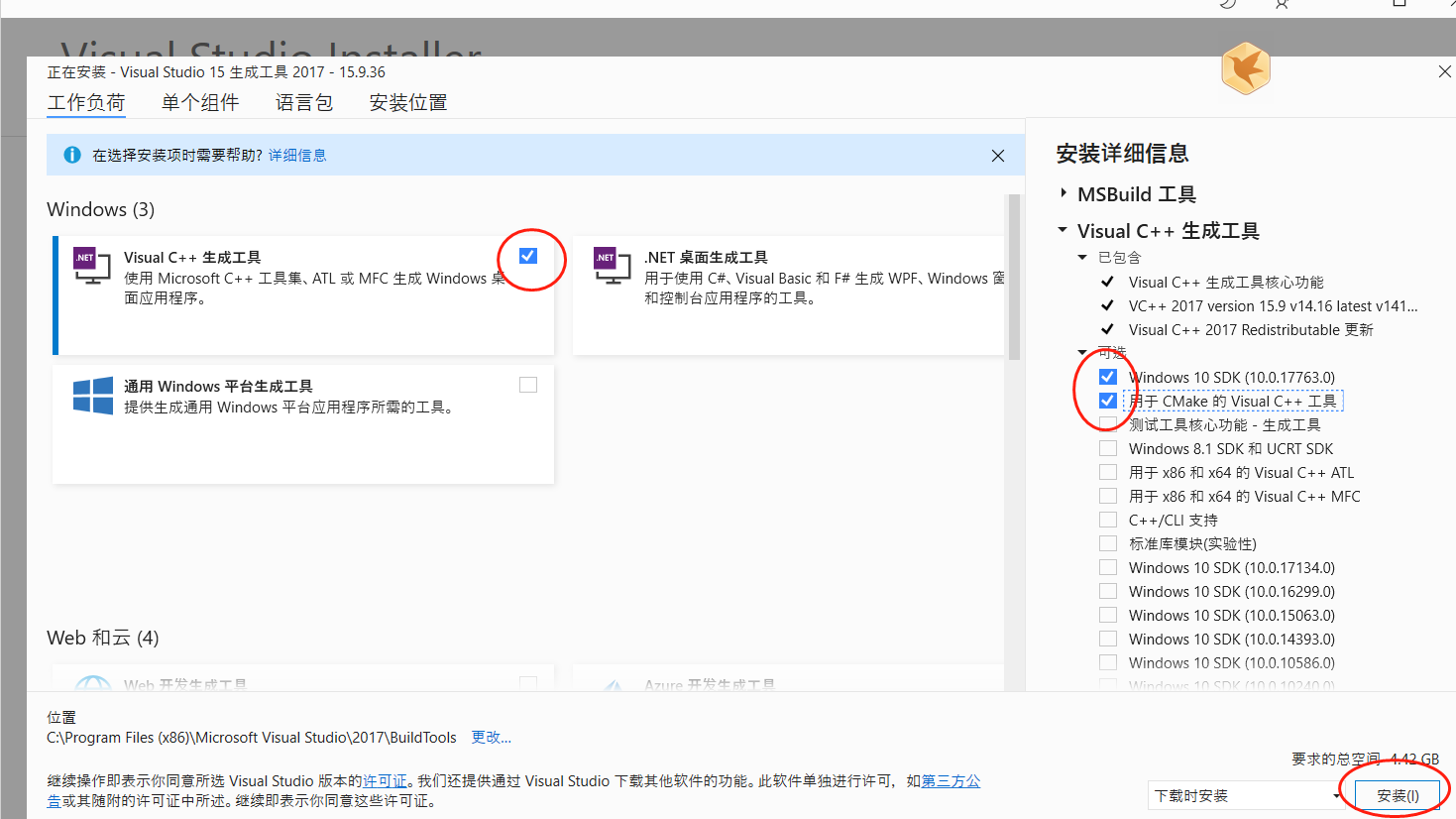
Task: Click the 安装(I) button
Action: 1397,794
